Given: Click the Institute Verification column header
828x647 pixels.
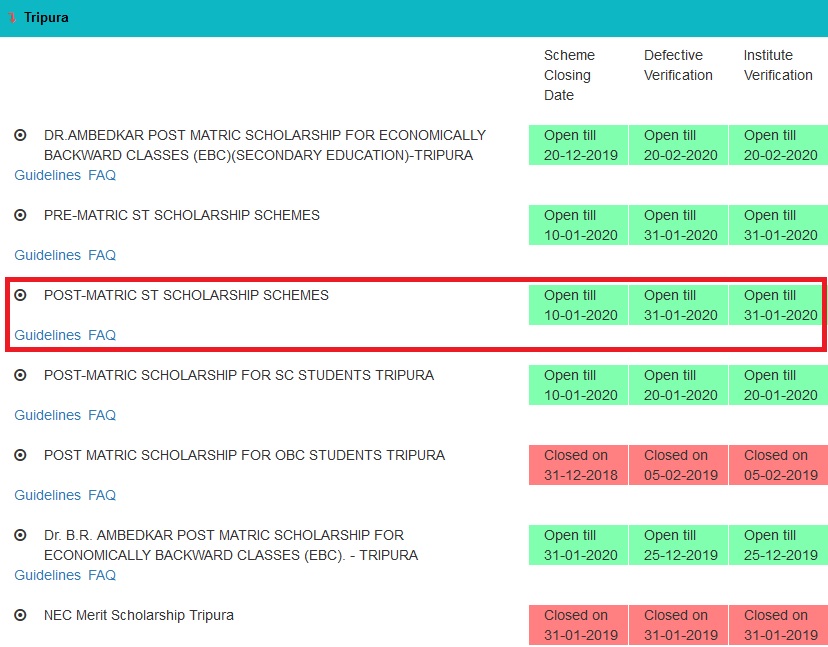Looking at the screenshot, I should coord(778,65).
